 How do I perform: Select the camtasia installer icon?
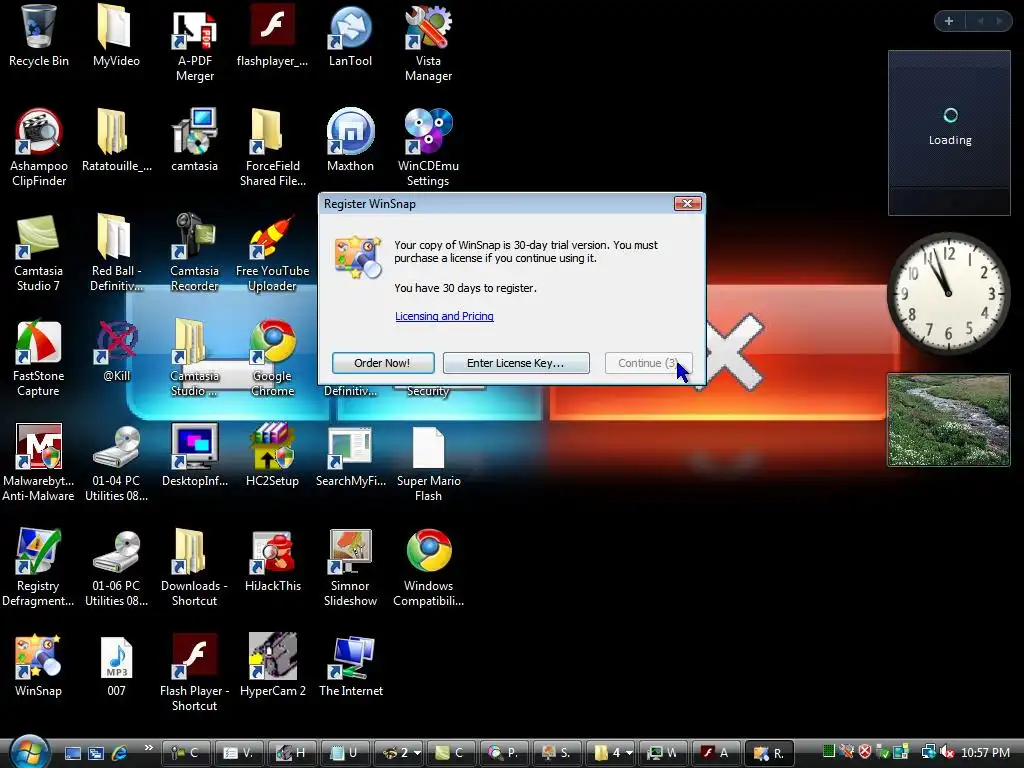point(194,132)
